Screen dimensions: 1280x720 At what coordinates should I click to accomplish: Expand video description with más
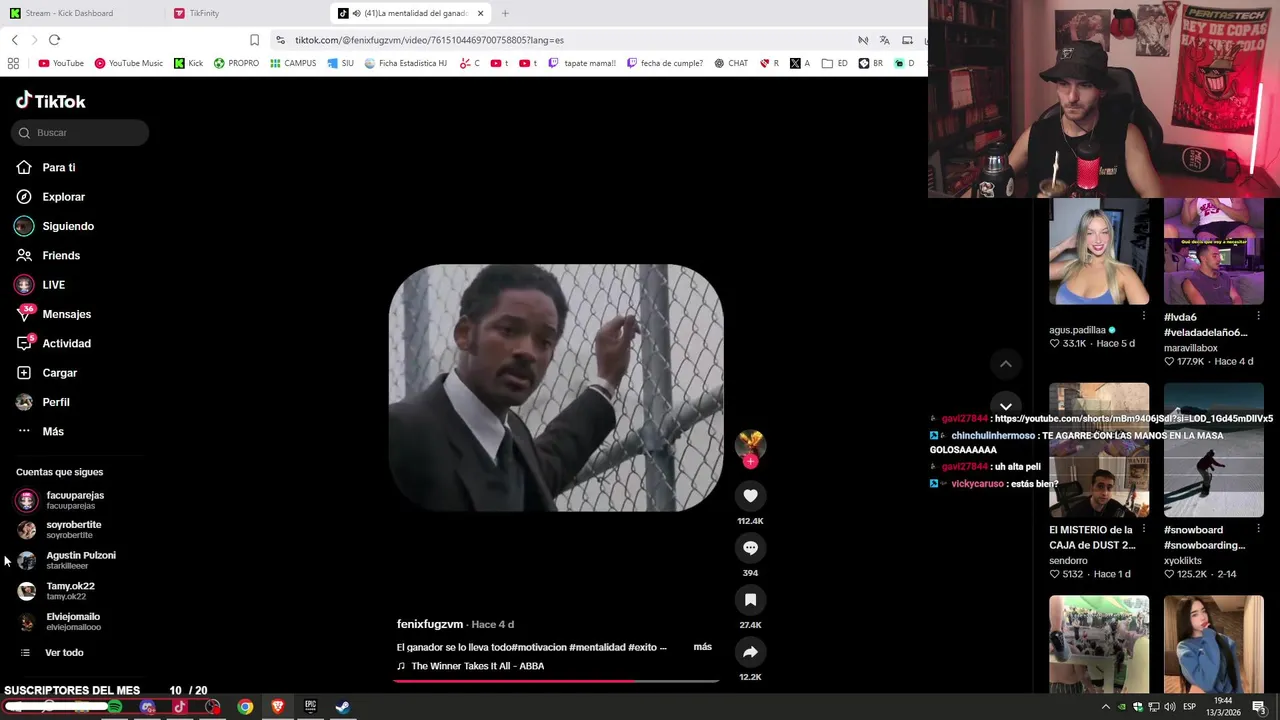coord(703,647)
